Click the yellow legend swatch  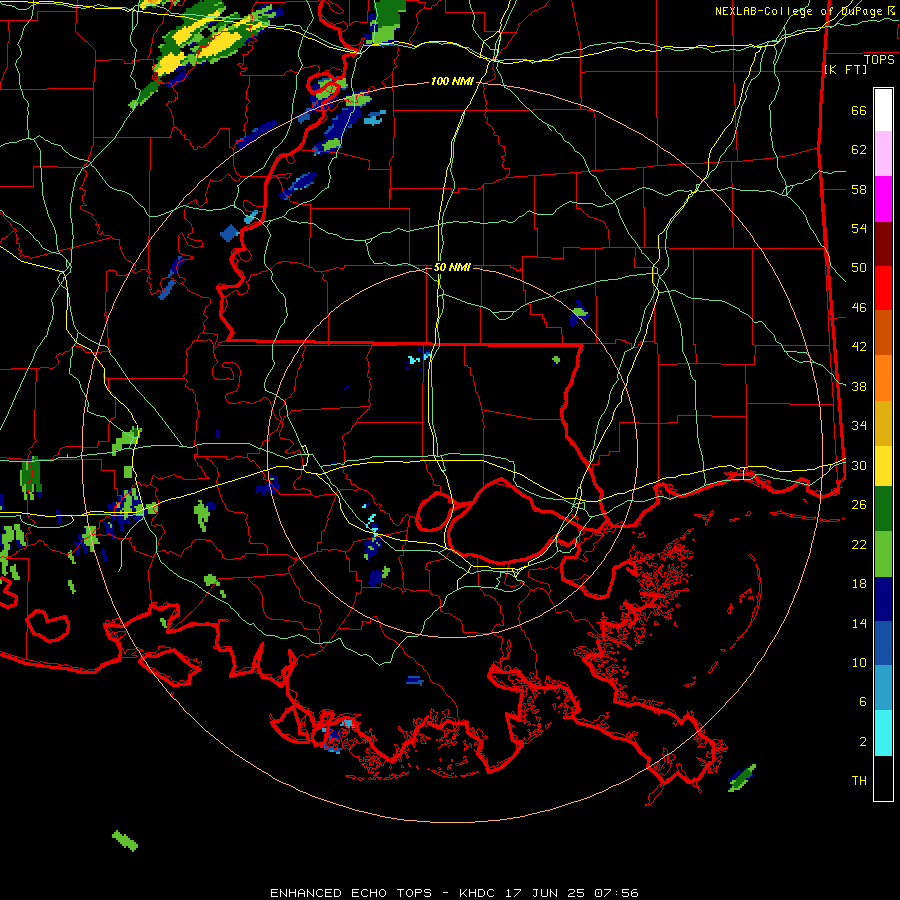pos(883,465)
